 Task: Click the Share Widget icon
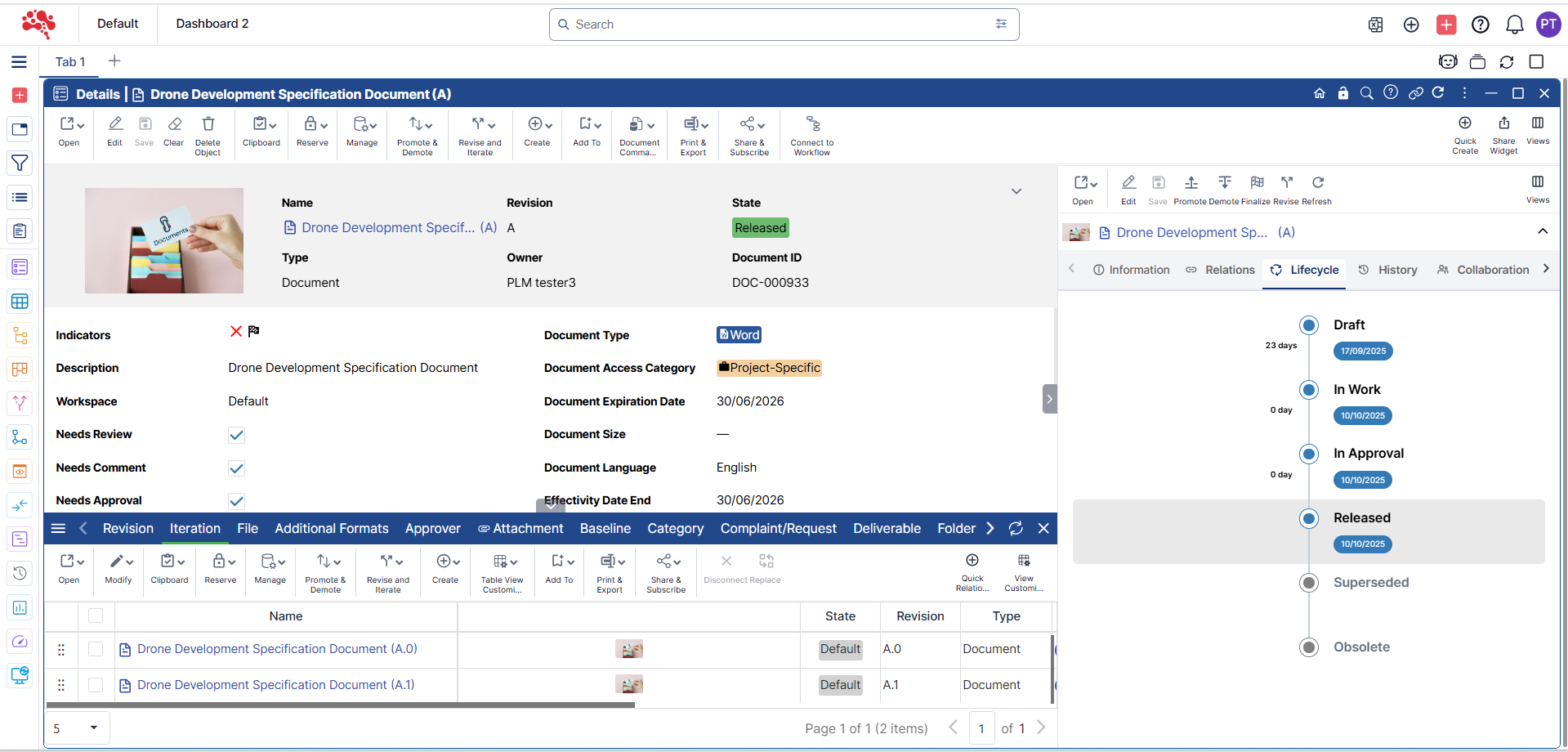pos(1503,123)
